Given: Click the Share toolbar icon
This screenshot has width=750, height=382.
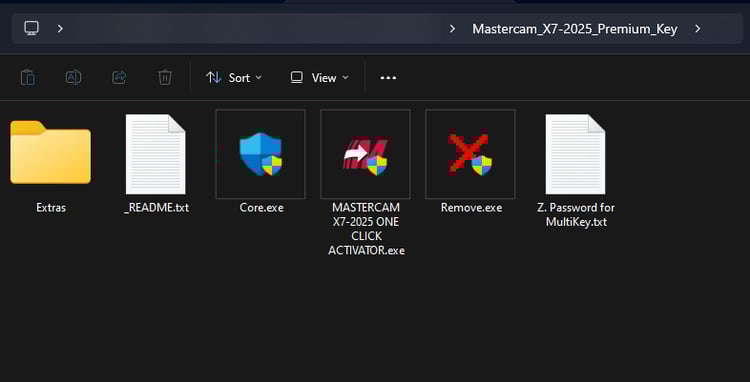Looking at the screenshot, I should [x=119, y=77].
